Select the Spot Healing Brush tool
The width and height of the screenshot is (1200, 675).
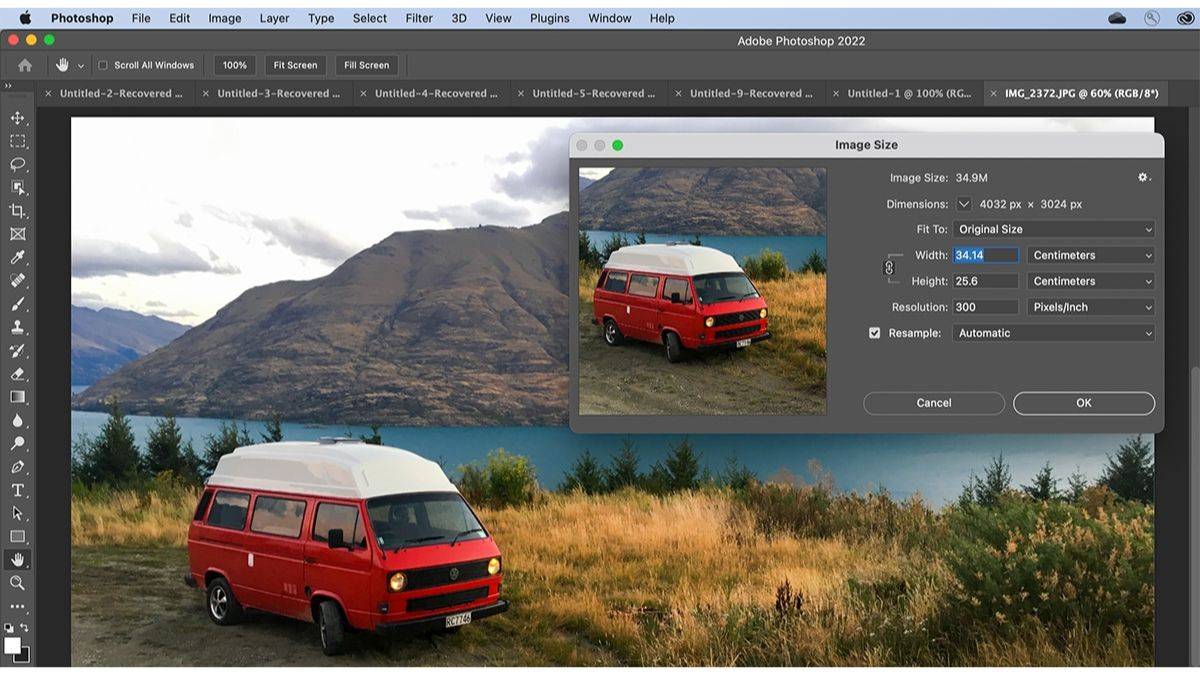pos(18,281)
